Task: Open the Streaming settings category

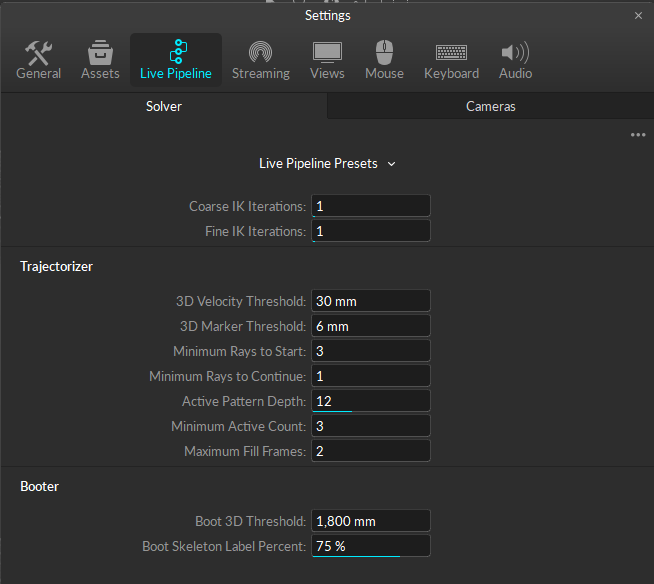Action: pyautogui.click(x=260, y=60)
